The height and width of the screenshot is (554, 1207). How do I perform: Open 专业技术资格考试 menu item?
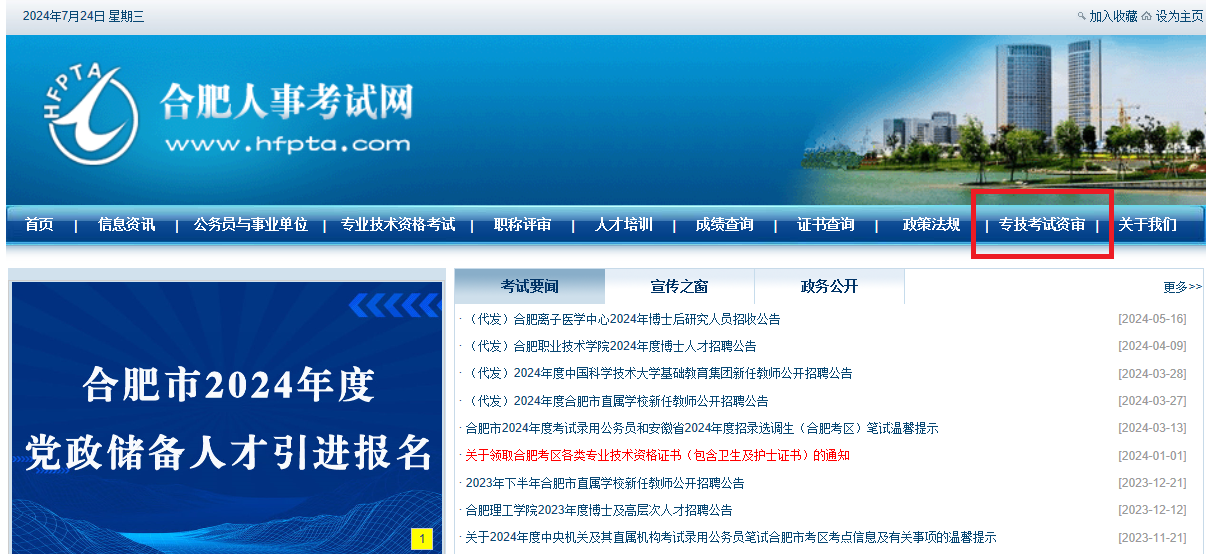click(398, 225)
